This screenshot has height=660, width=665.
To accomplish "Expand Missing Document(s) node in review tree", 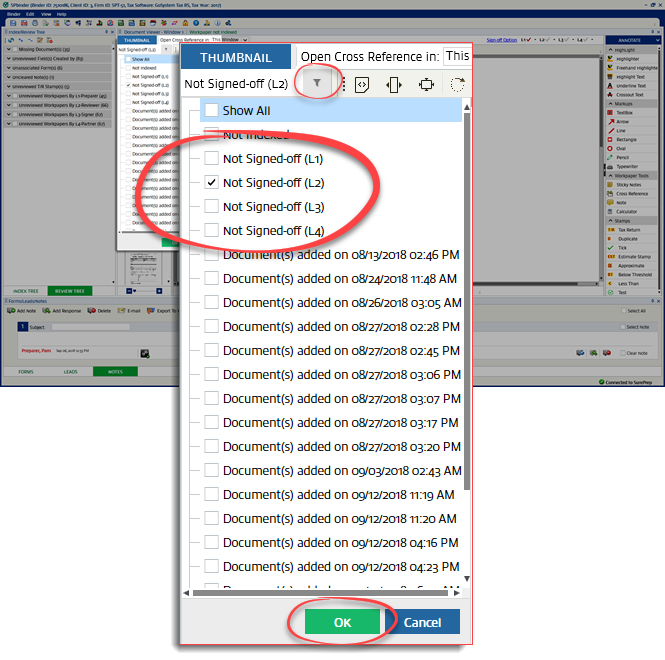I will click(x=8, y=49).
